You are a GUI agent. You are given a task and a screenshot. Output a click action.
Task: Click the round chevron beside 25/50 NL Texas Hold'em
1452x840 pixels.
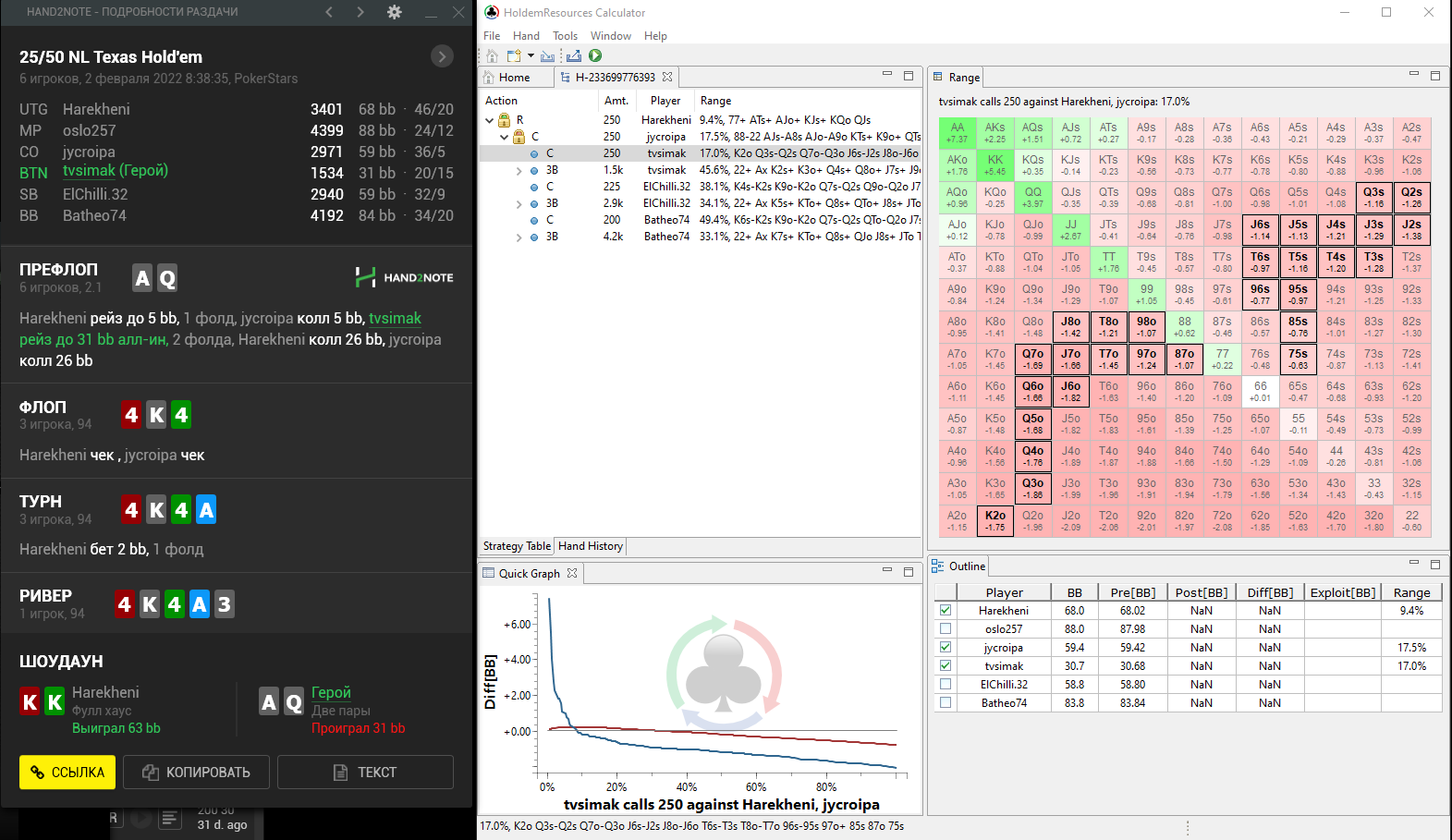442,56
